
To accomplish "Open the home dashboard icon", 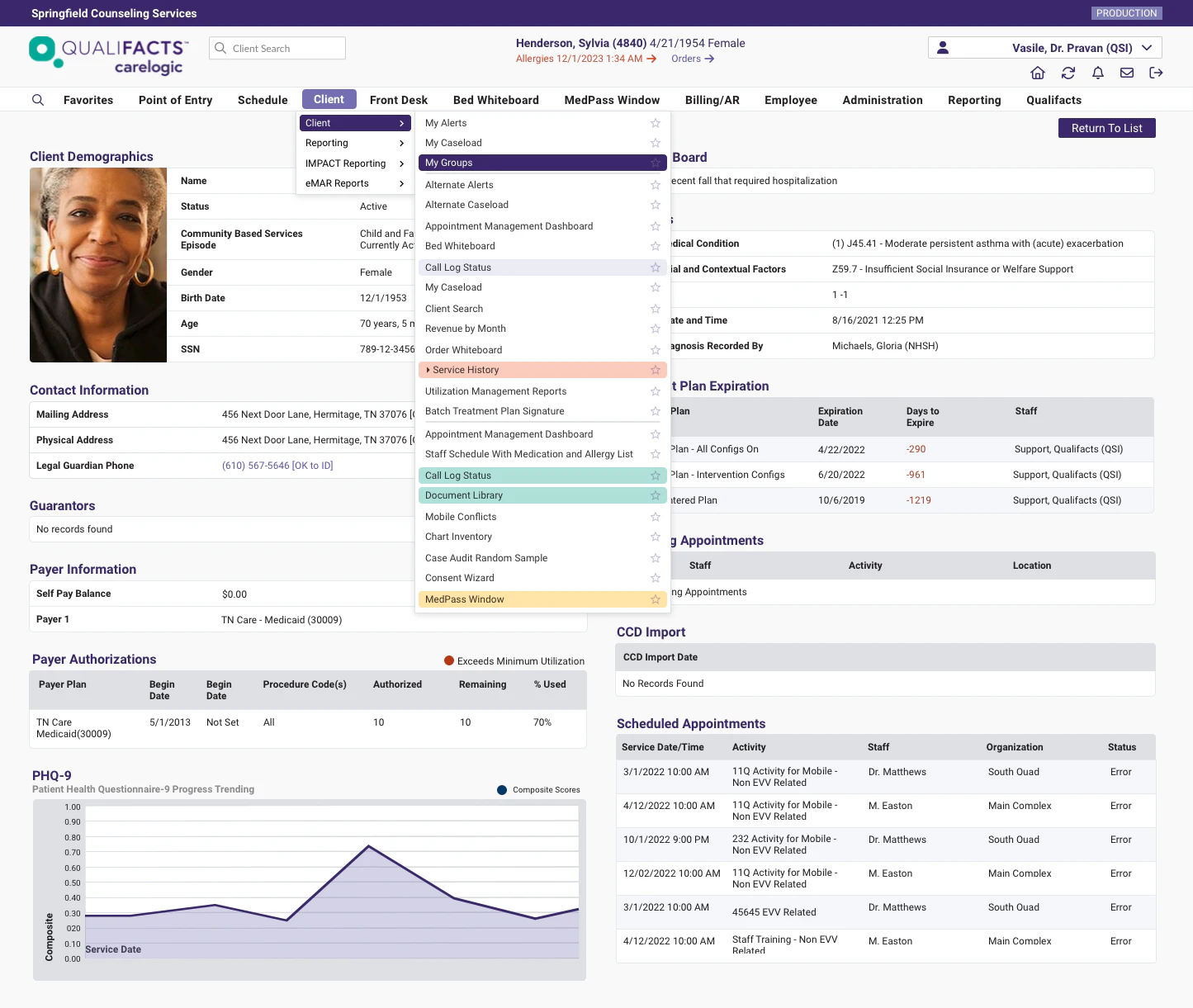I will (x=1037, y=73).
